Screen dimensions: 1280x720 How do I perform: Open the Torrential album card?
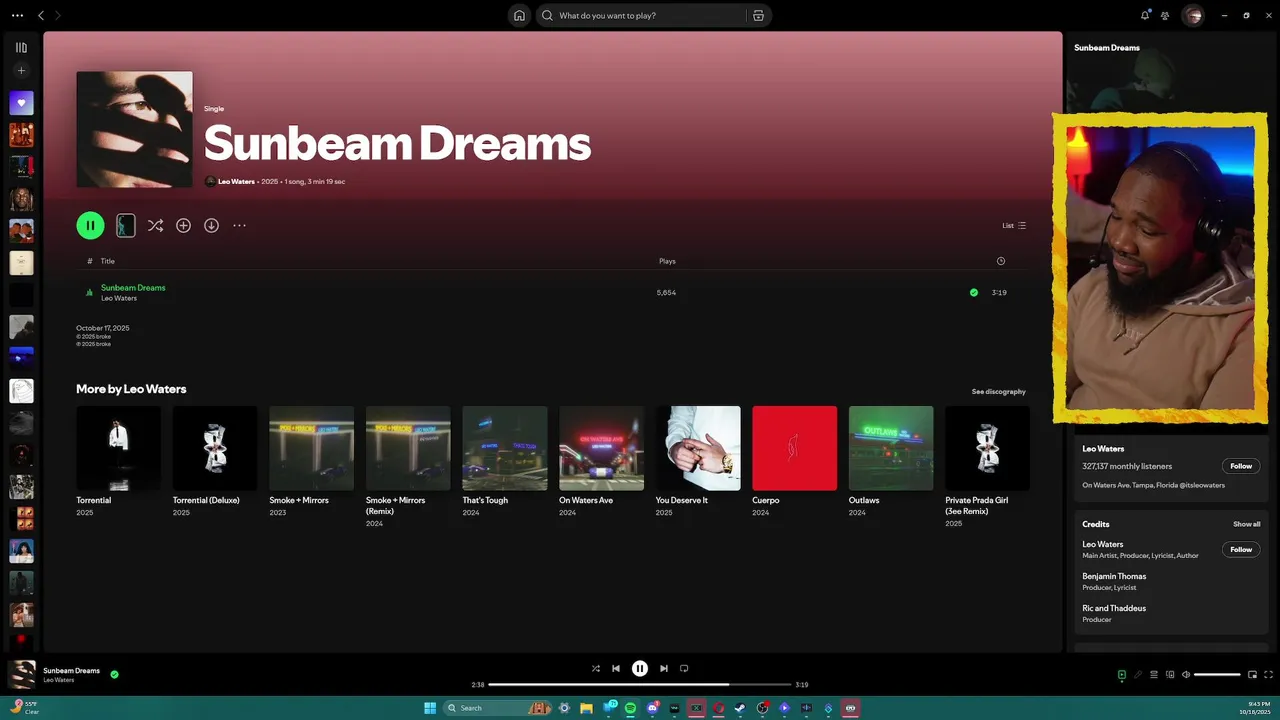tap(118, 462)
